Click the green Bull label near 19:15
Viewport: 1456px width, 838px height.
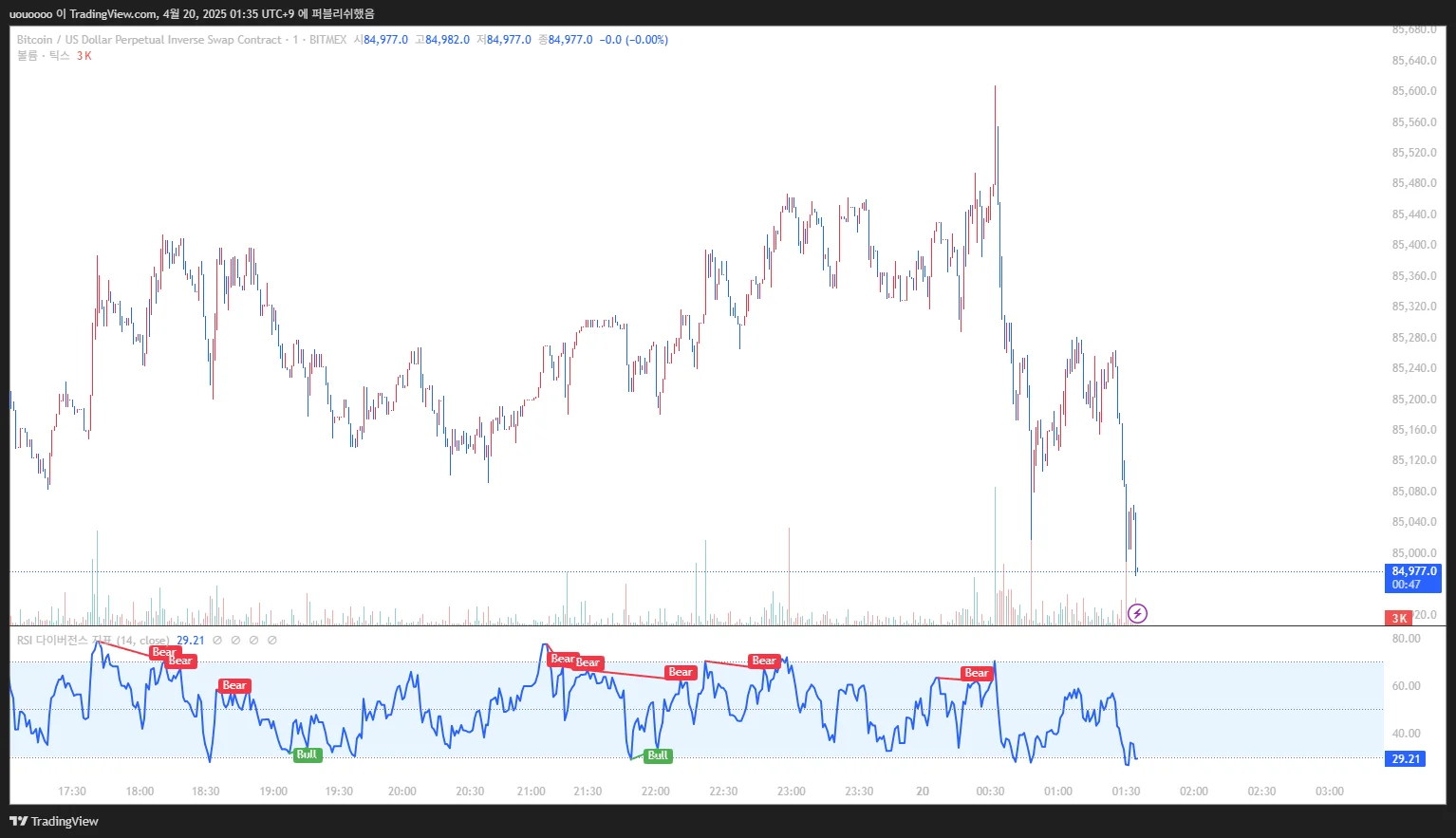point(308,754)
